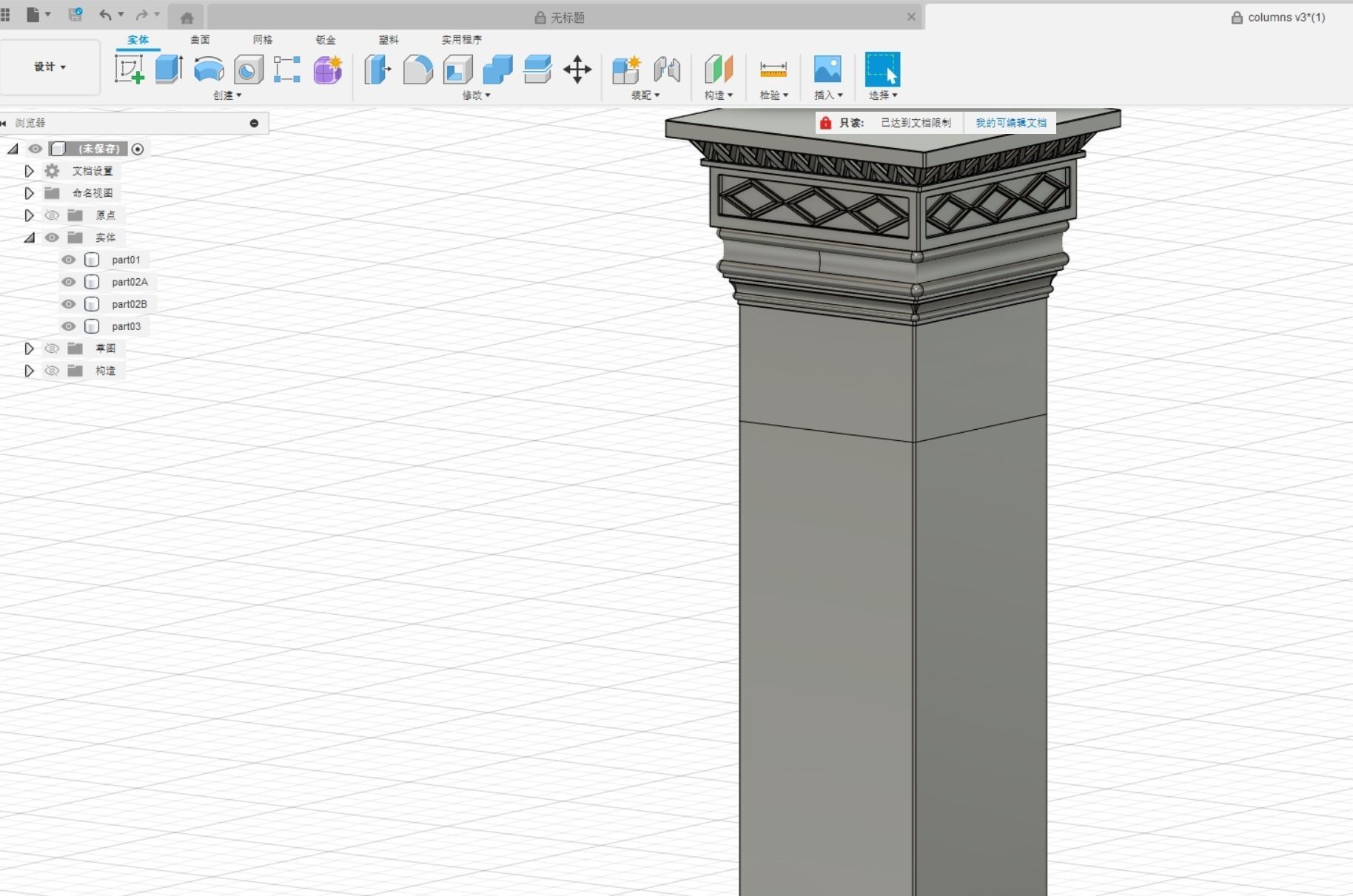Viewport: 1353px width, 896px height.
Task: Open the 修改 dropdown menu
Action: (x=476, y=95)
